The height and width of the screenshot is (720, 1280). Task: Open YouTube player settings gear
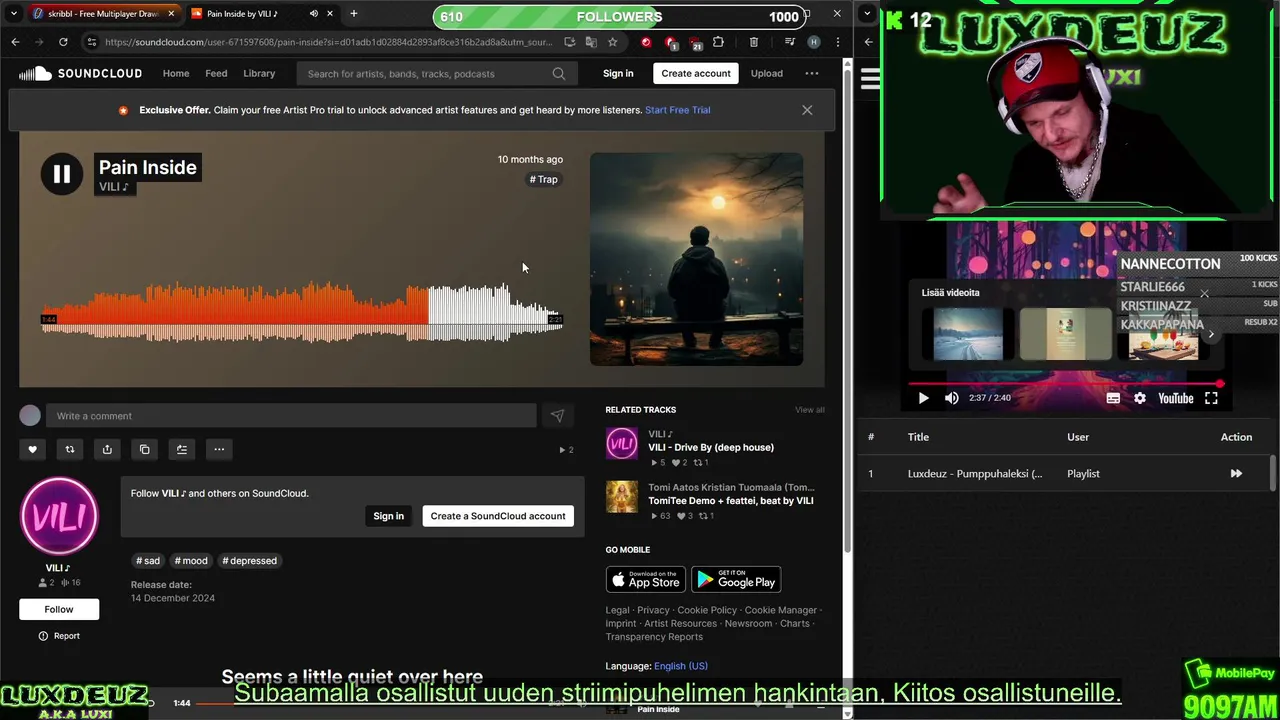[x=1140, y=398]
